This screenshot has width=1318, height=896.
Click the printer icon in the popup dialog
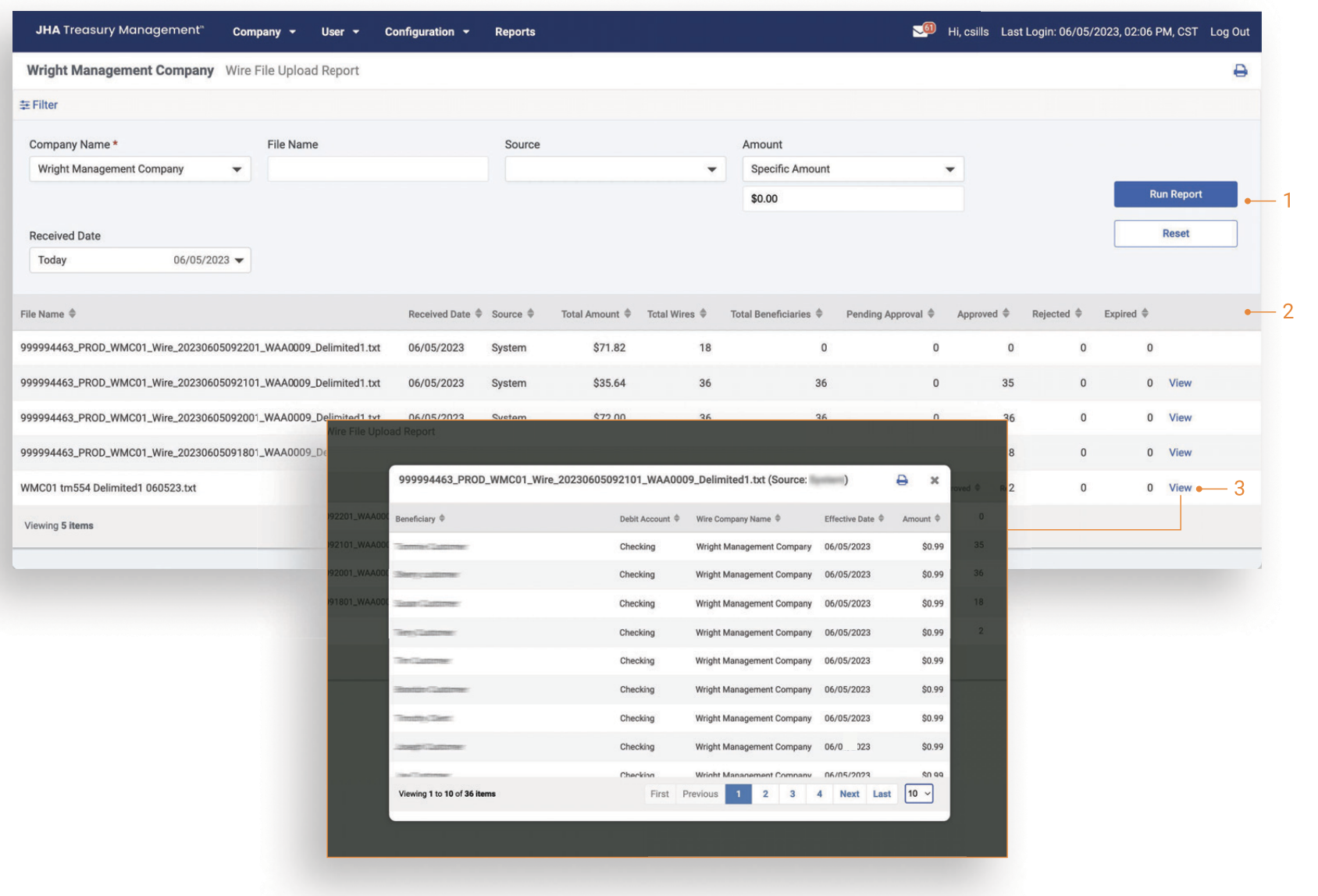point(902,480)
